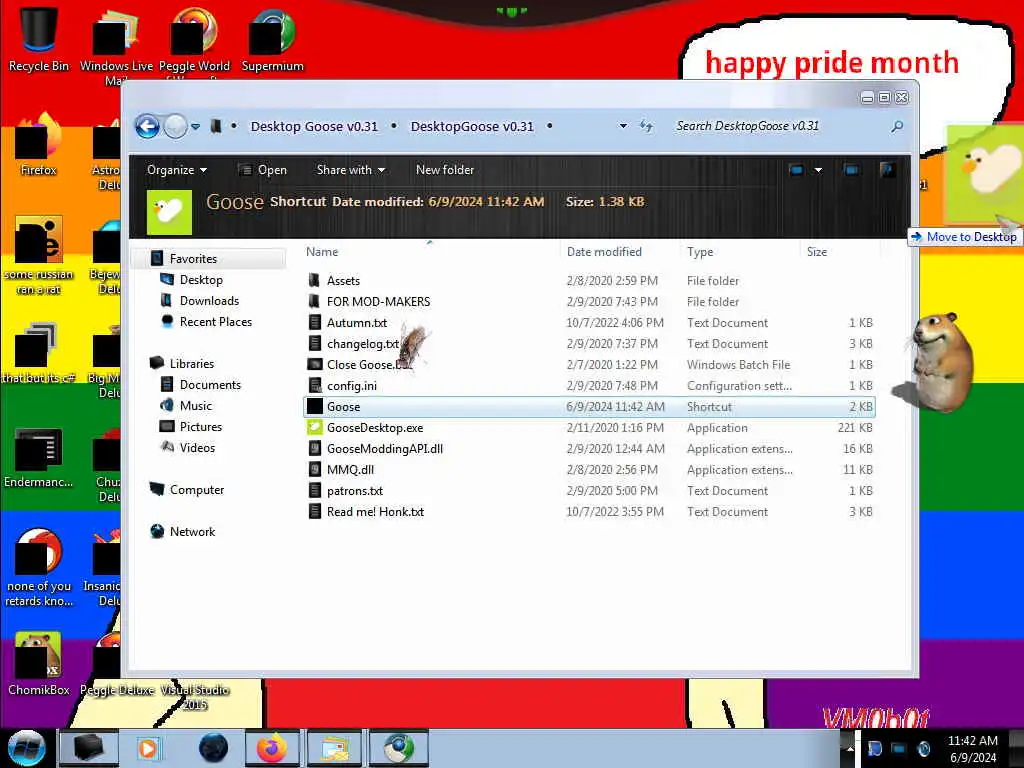Image resolution: width=1024 pixels, height=768 pixels.
Task: Select Desktop Goose v0.31 breadcrumb
Action: coord(314,126)
